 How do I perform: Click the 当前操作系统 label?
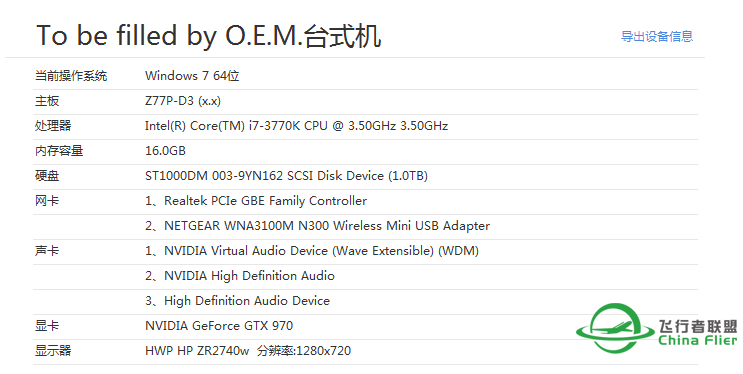point(71,76)
